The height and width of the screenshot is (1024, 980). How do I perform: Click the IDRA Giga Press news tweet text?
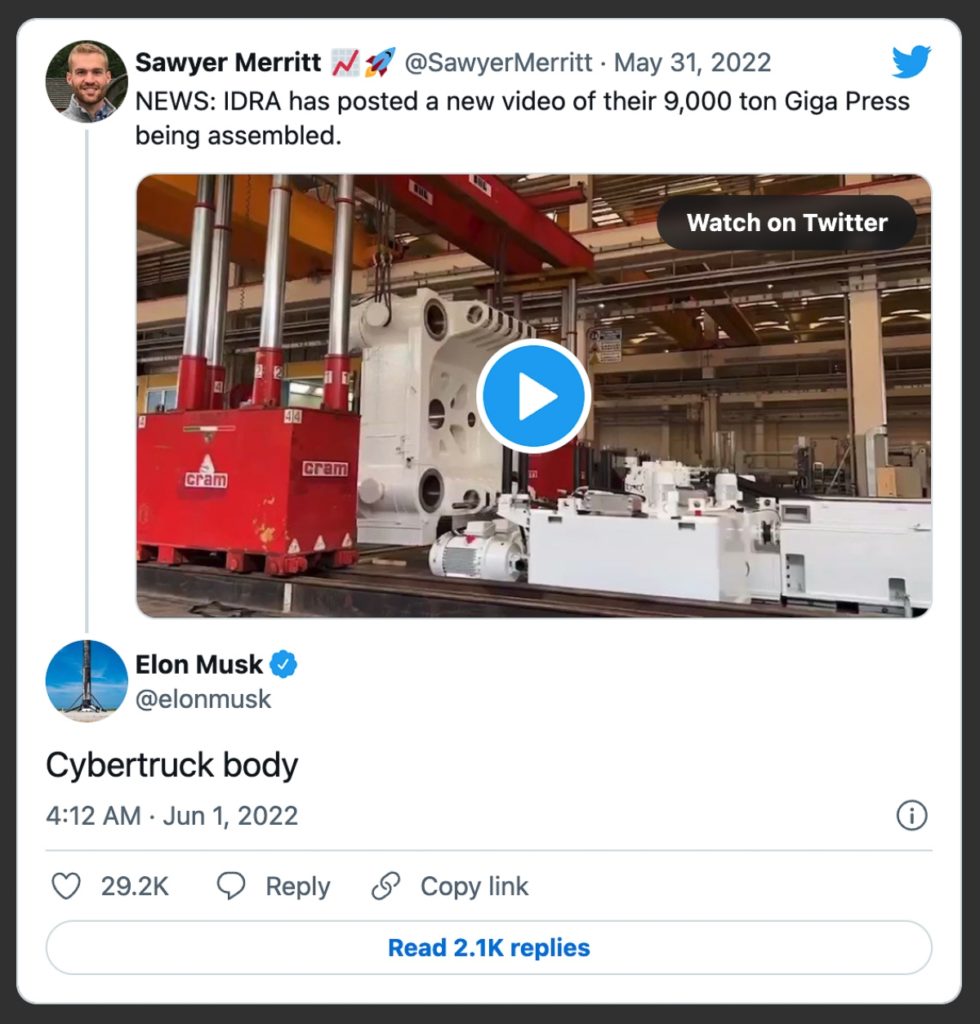pos(522,118)
